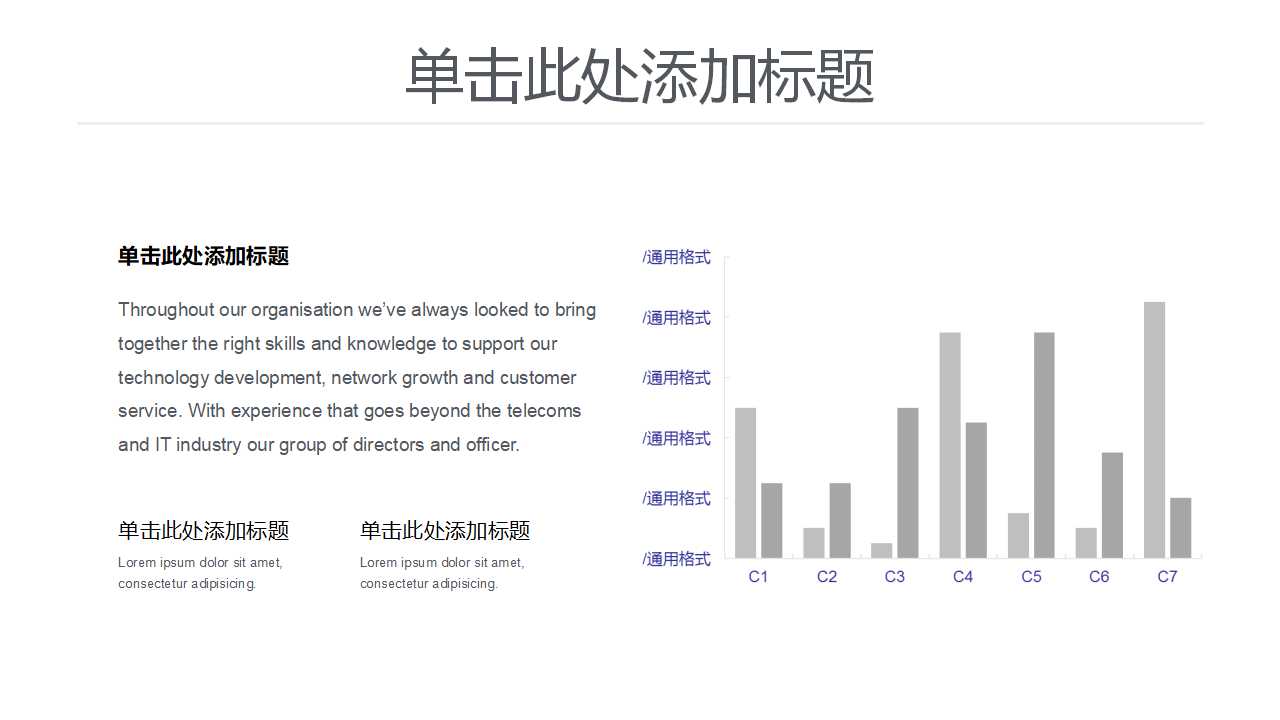Click the C1 axis label

pos(758,577)
